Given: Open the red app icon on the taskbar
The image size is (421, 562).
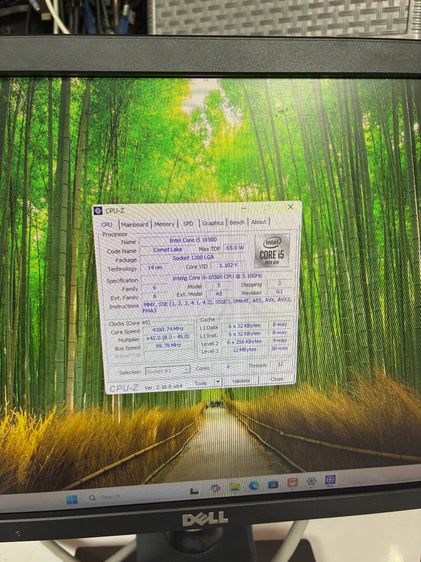Looking at the screenshot, I should (292, 482).
